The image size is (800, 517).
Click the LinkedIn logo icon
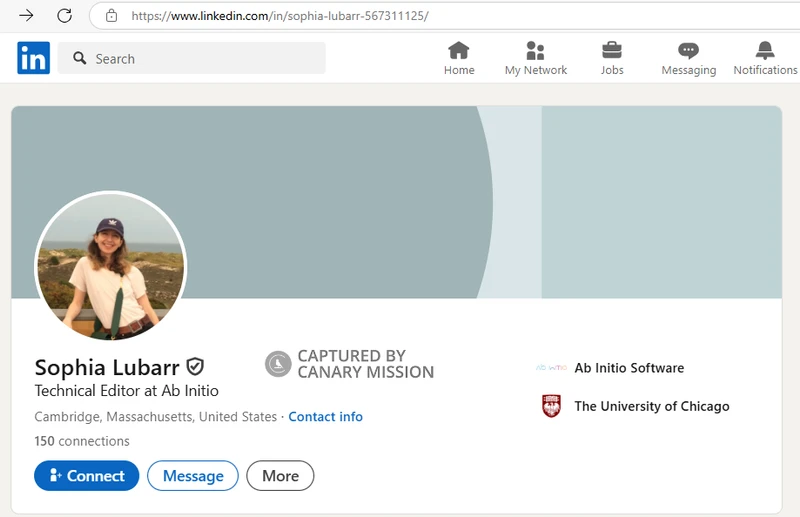[33, 58]
